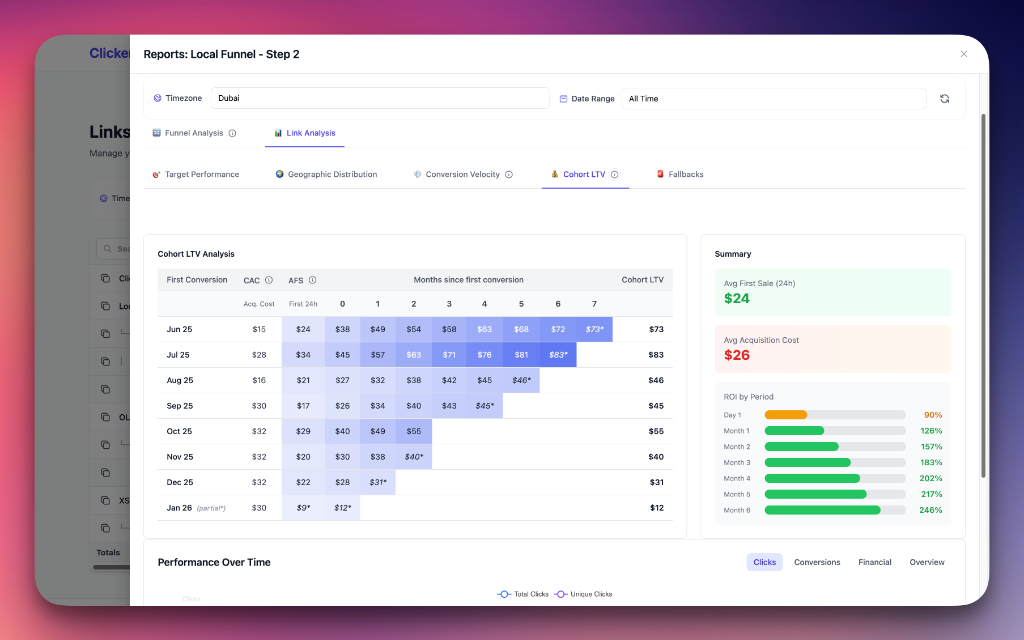Select the Financial view button
1024x640 pixels.
click(x=874, y=562)
